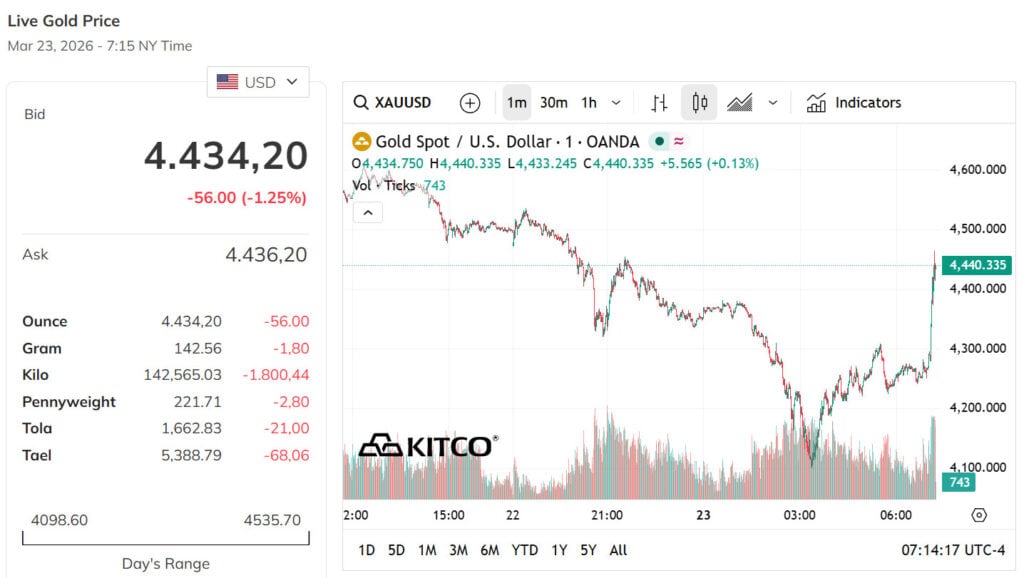The height and width of the screenshot is (578, 1024).
Task: Switch to the 30m interval
Action: pyautogui.click(x=553, y=103)
